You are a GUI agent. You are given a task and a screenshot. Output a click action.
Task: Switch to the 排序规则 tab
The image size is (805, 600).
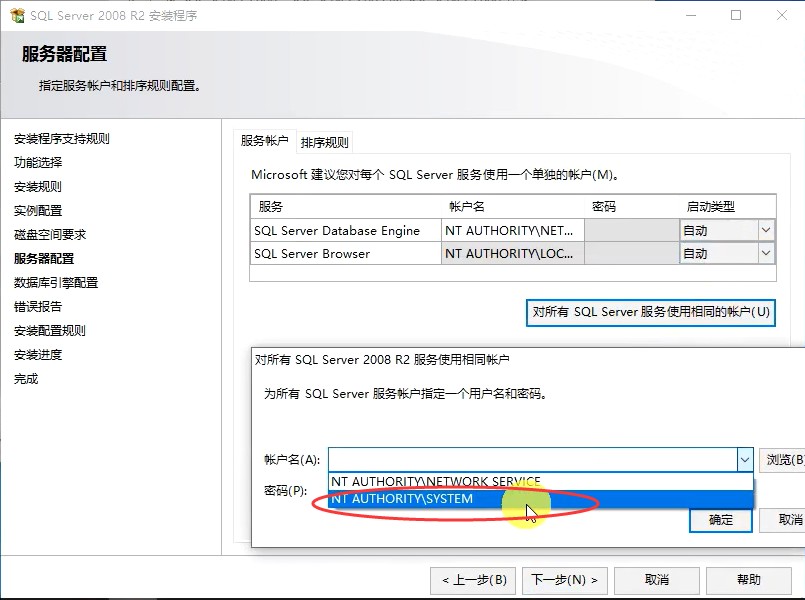tap(325, 142)
